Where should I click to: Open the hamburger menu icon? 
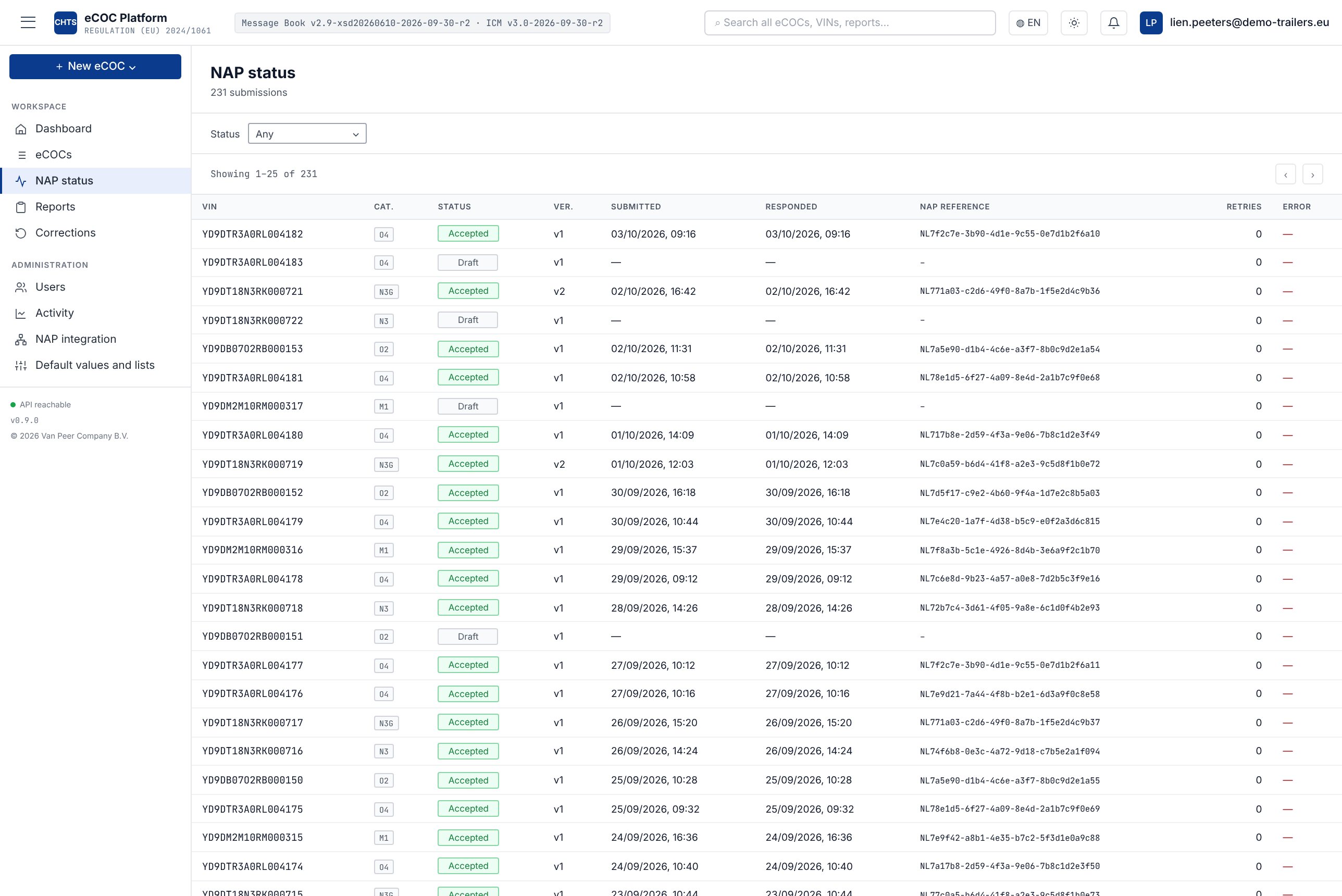(28, 22)
